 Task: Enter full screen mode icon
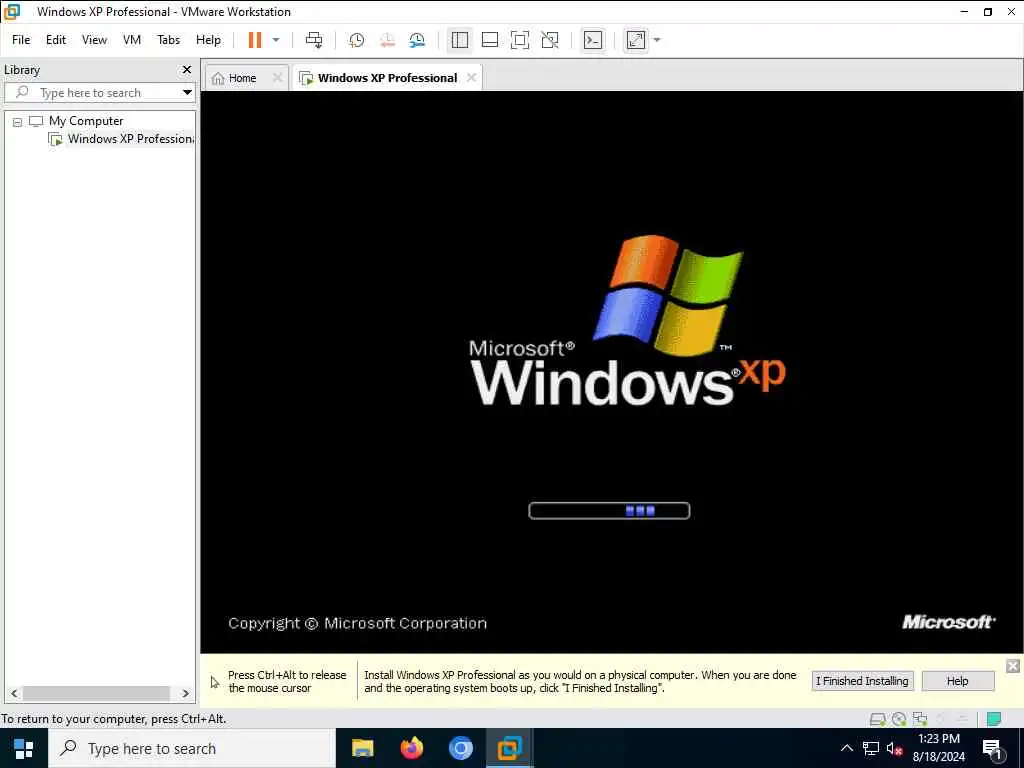(520, 40)
